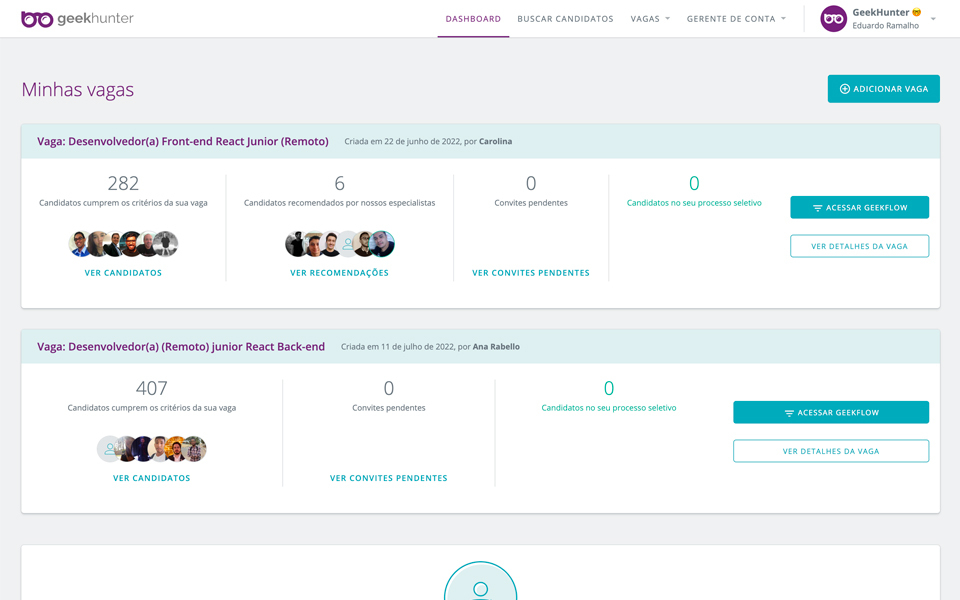This screenshot has height=600, width=960.
Task: Open the Gerente de Conta menu
Action: click(x=736, y=19)
